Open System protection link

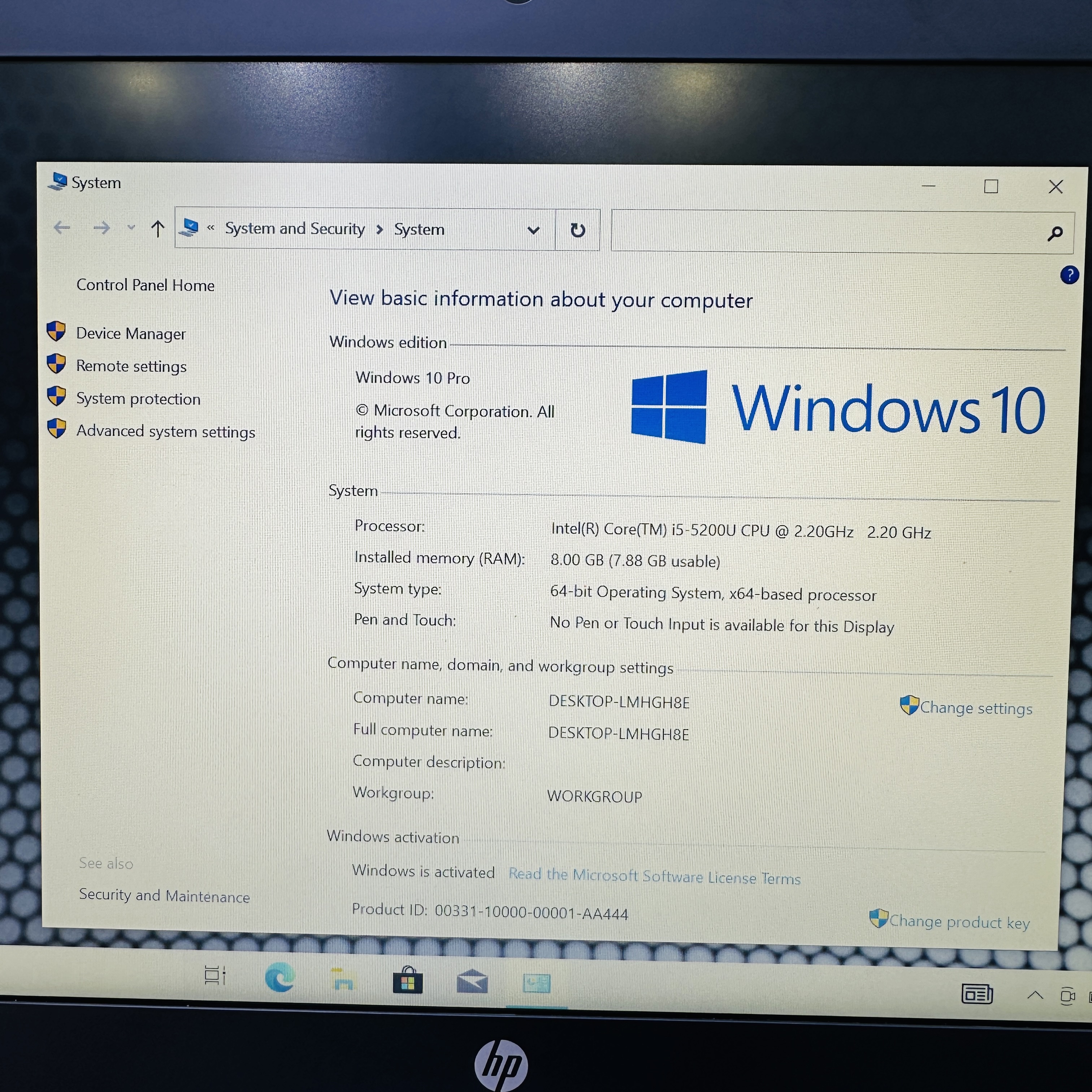[138, 399]
